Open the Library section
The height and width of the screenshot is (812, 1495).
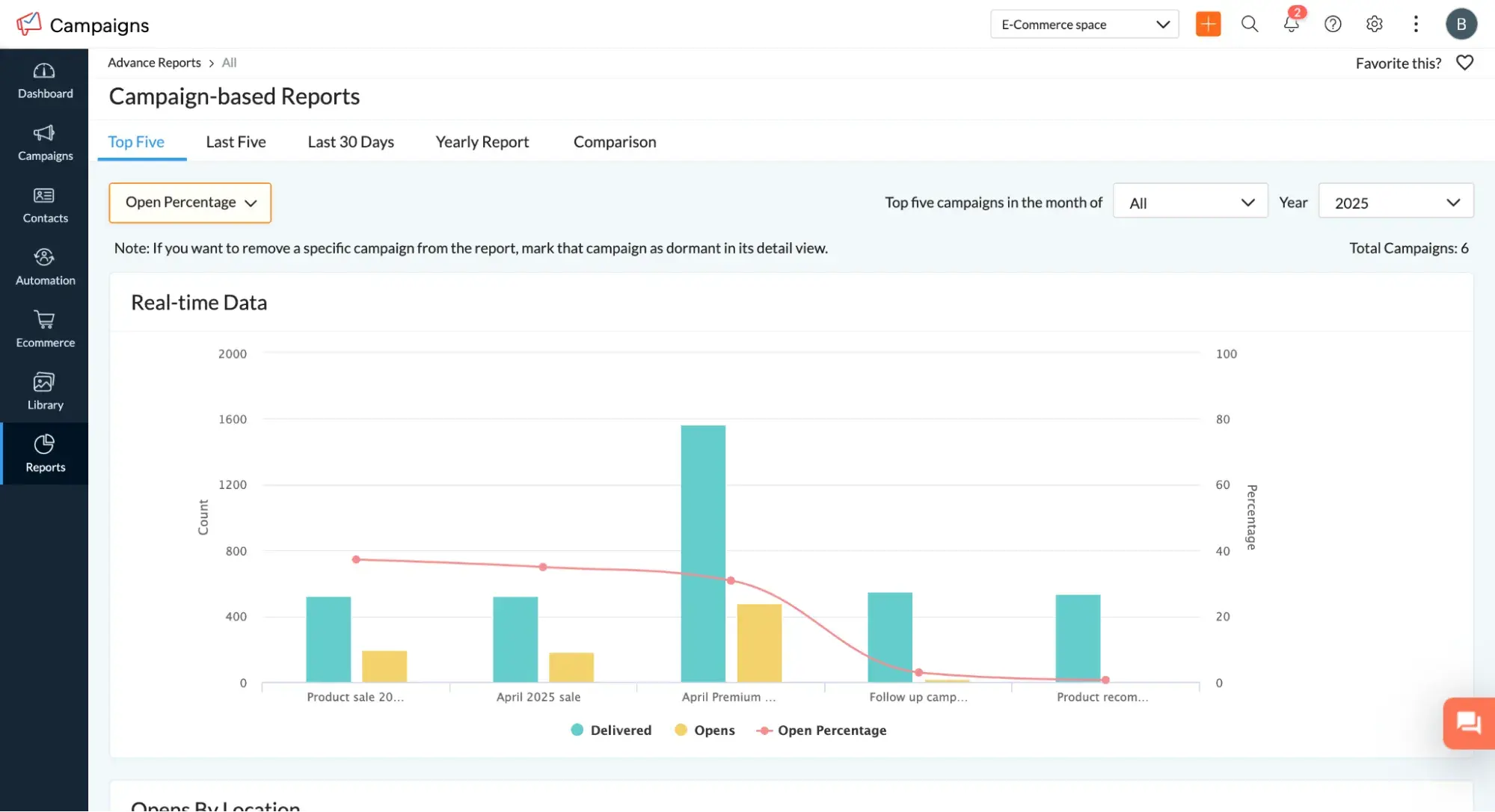(45, 391)
